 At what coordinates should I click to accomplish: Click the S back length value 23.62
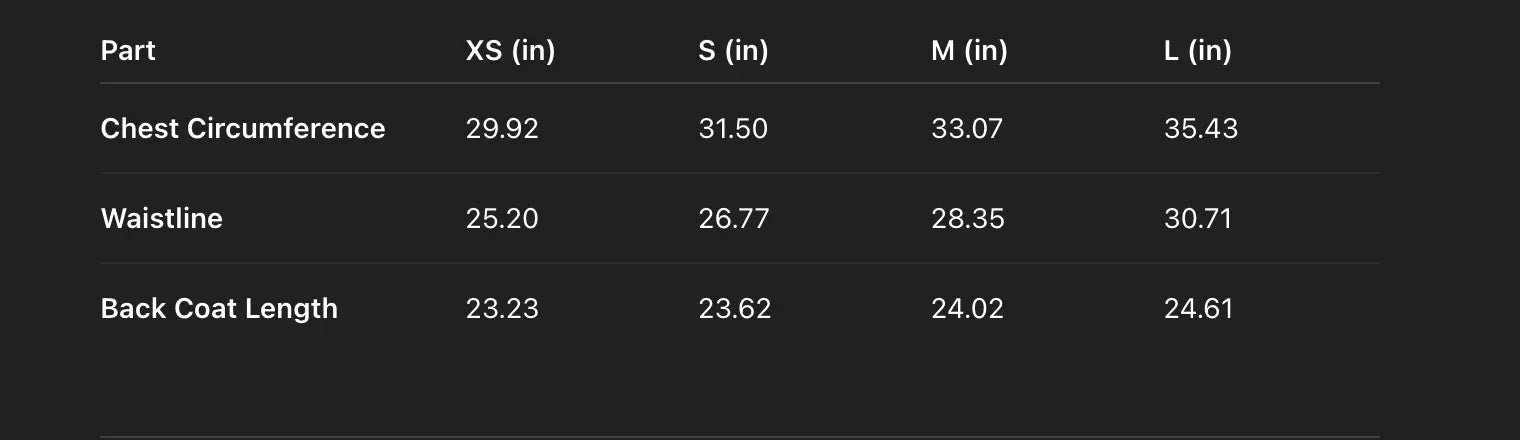point(735,309)
